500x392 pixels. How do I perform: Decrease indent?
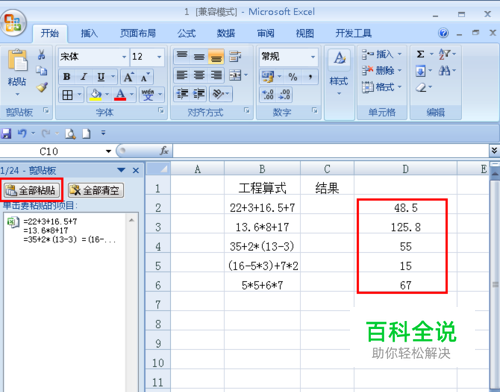click(183, 94)
